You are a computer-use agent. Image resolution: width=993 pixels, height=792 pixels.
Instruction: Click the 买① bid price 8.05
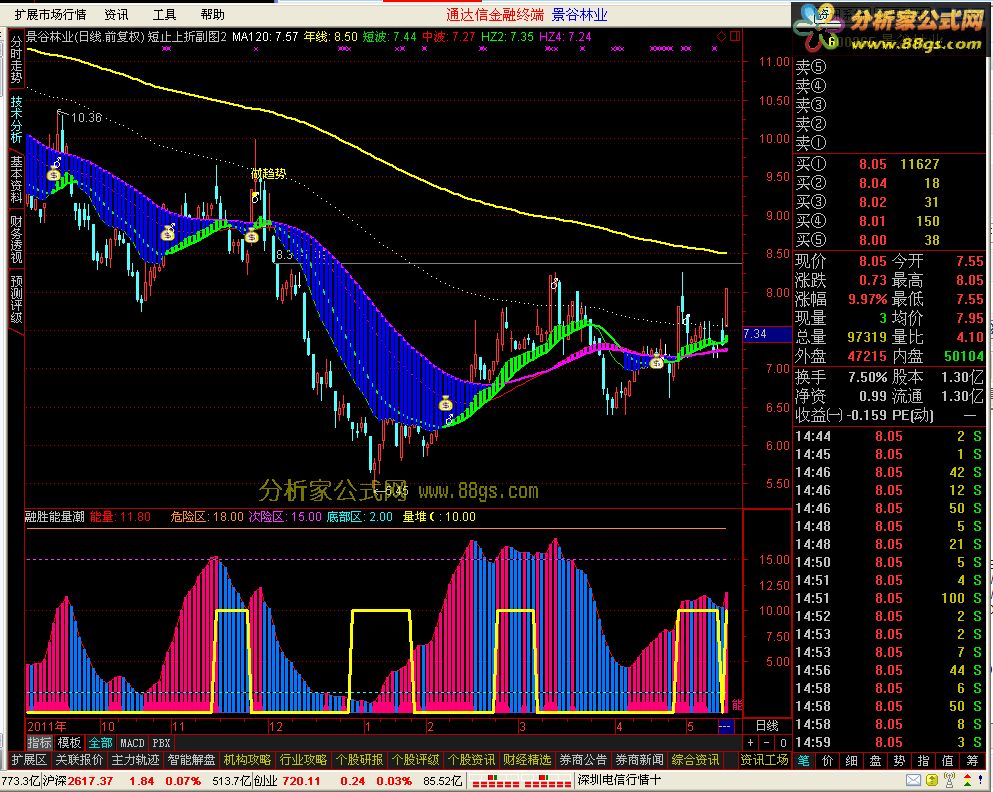[x=873, y=164]
